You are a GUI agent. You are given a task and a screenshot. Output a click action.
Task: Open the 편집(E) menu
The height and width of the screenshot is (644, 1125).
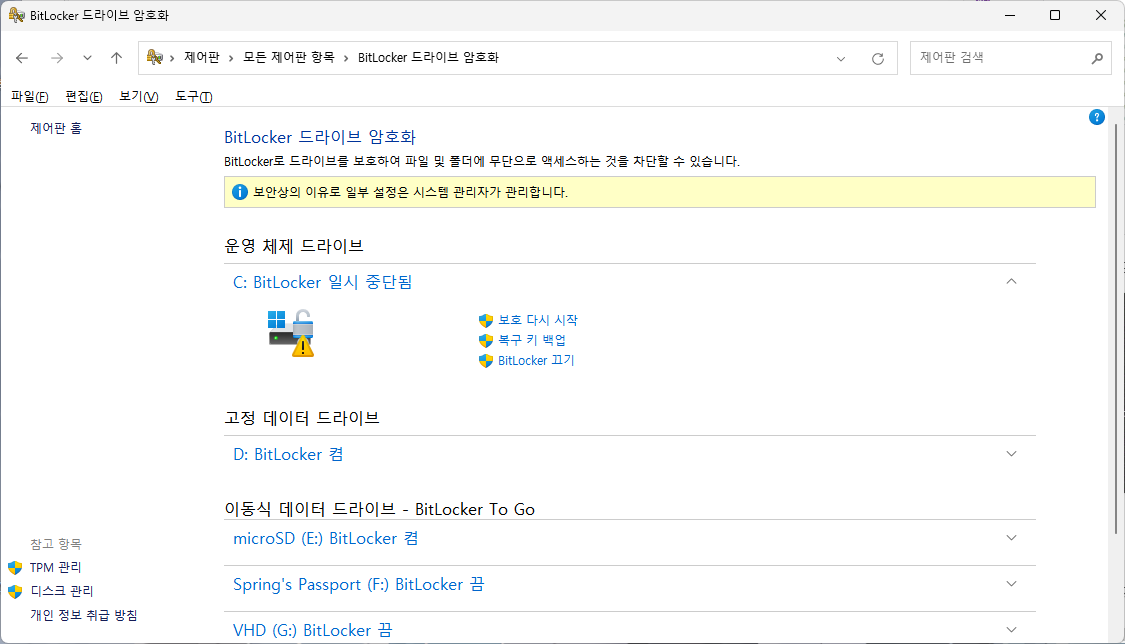point(83,97)
